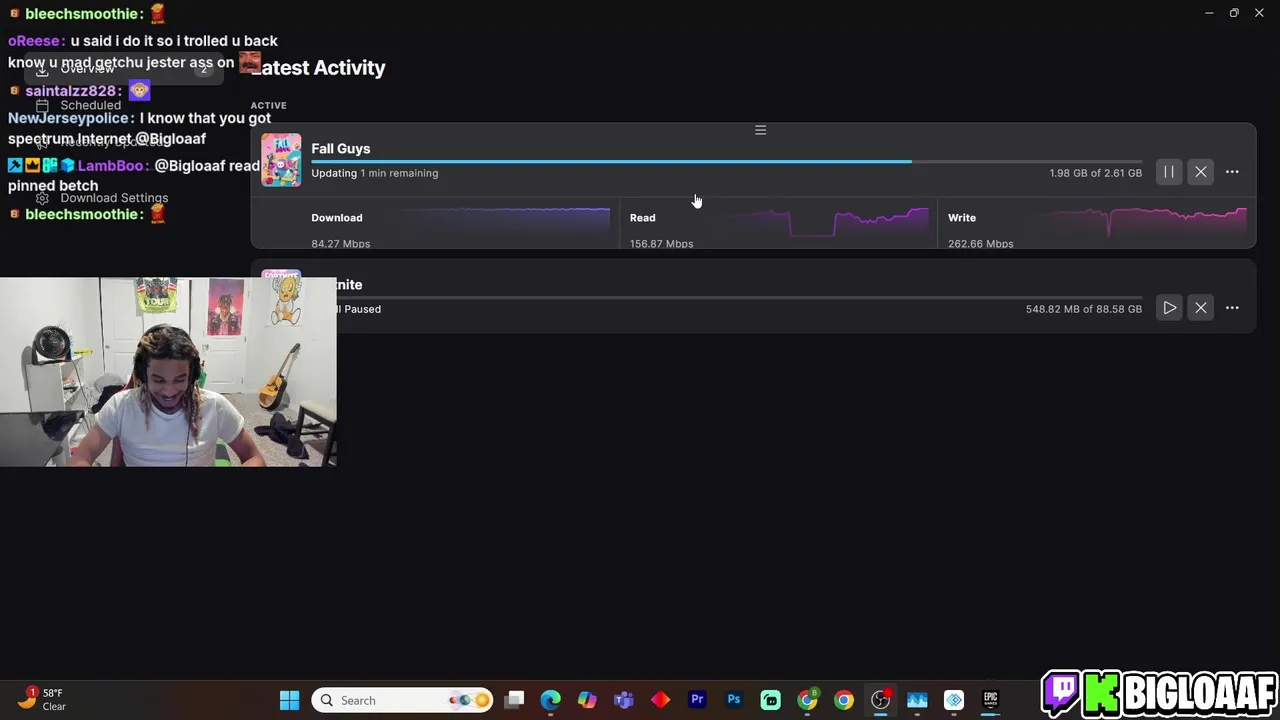Open Microsoft Teams from the taskbar
The image size is (1280, 720).
click(x=624, y=700)
